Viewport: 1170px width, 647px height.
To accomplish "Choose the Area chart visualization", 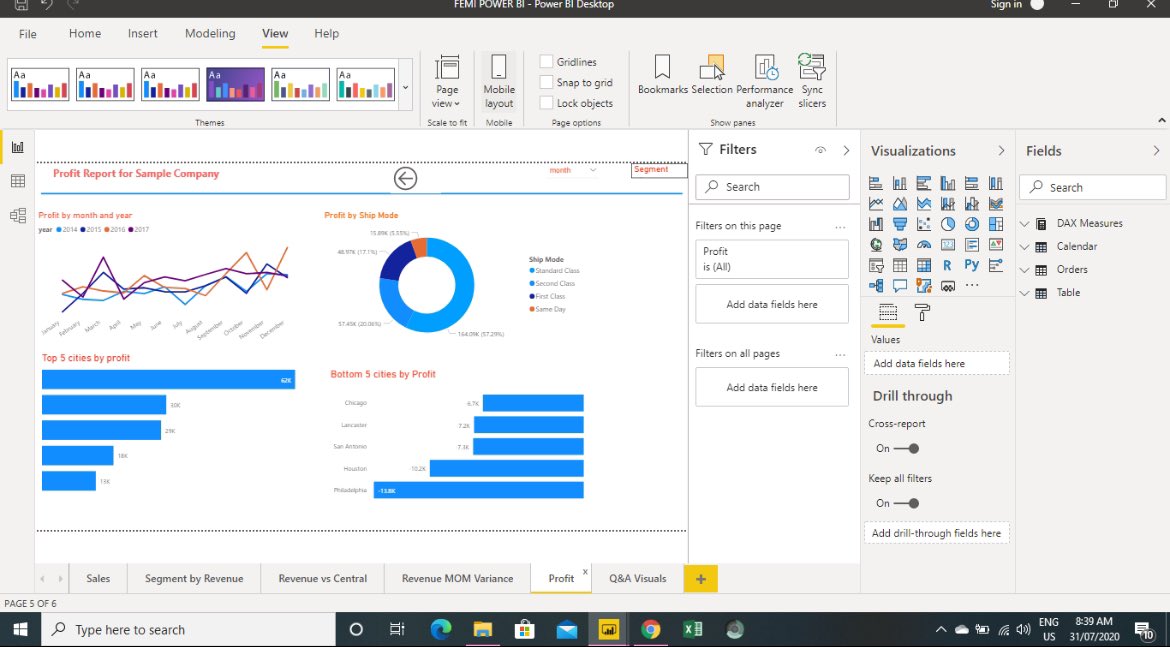I will tap(900, 204).
